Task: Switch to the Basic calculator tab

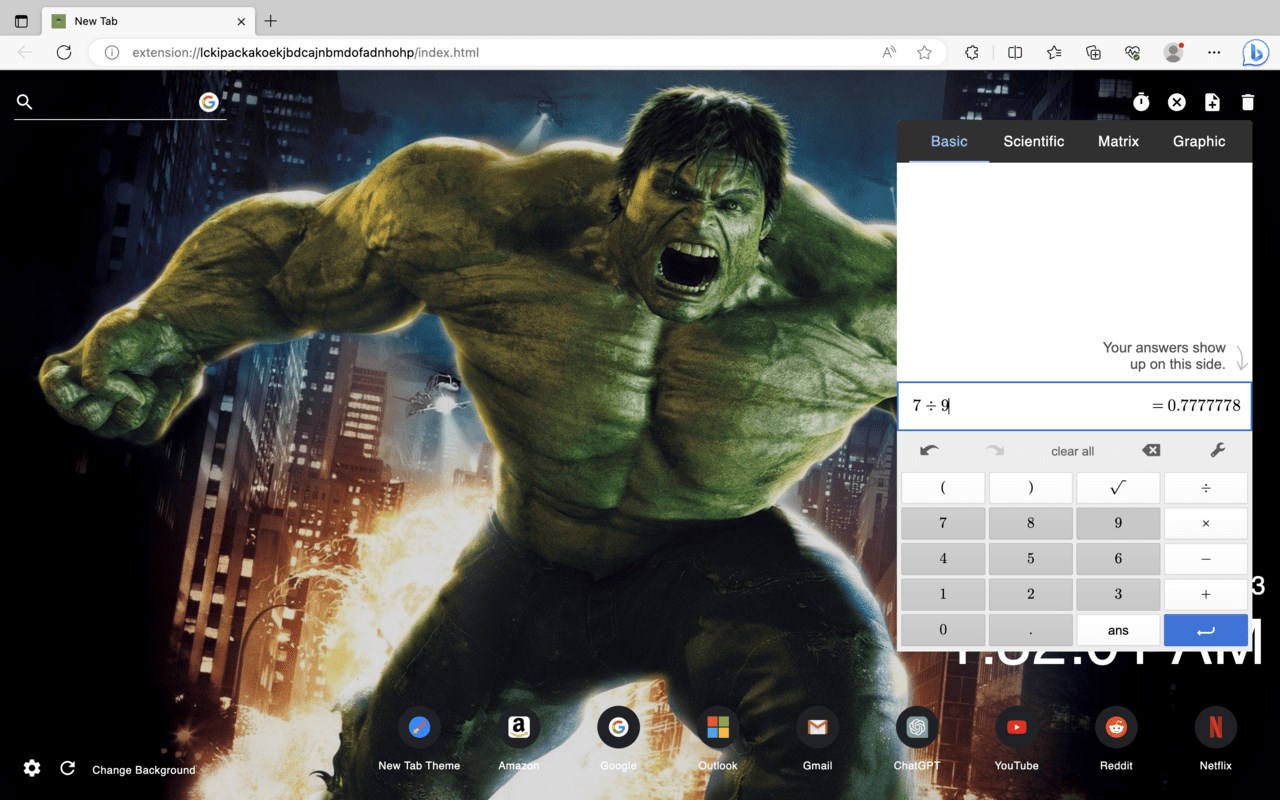Action: tap(949, 141)
